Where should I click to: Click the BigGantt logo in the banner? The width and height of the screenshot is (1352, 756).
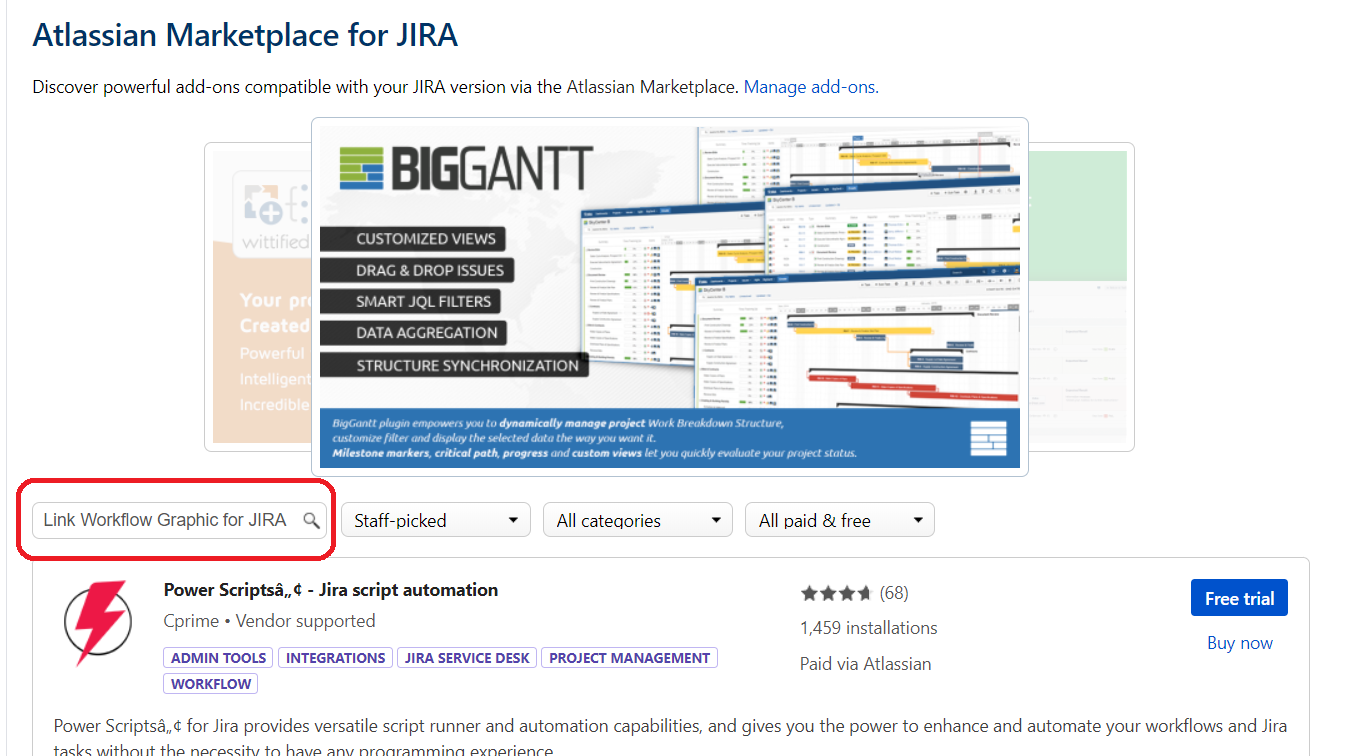(x=466, y=169)
